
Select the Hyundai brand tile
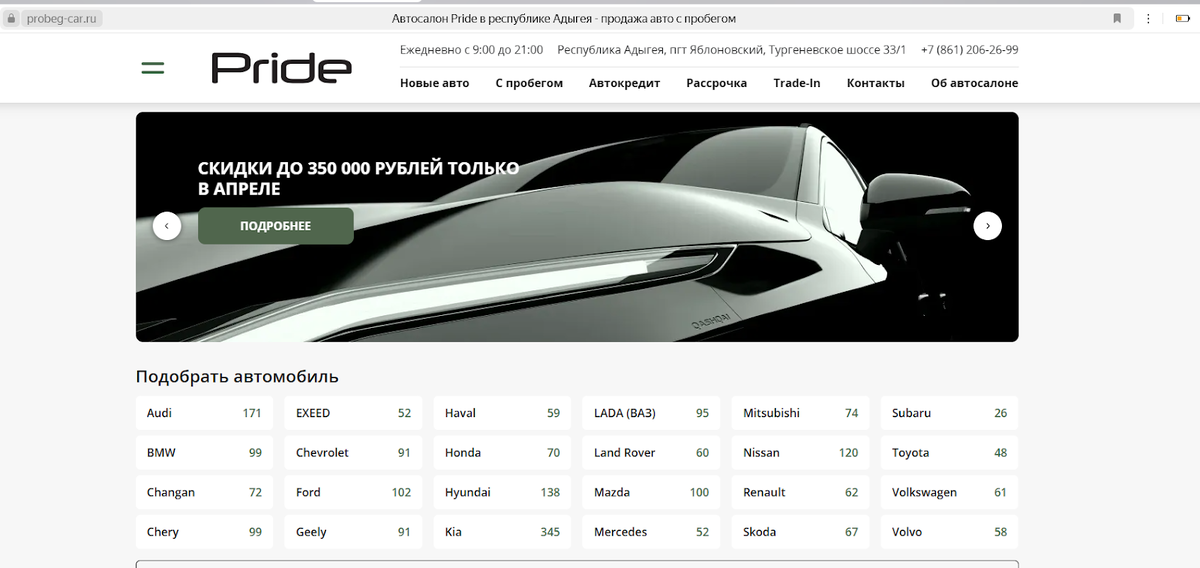pyautogui.click(x=502, y=492)
